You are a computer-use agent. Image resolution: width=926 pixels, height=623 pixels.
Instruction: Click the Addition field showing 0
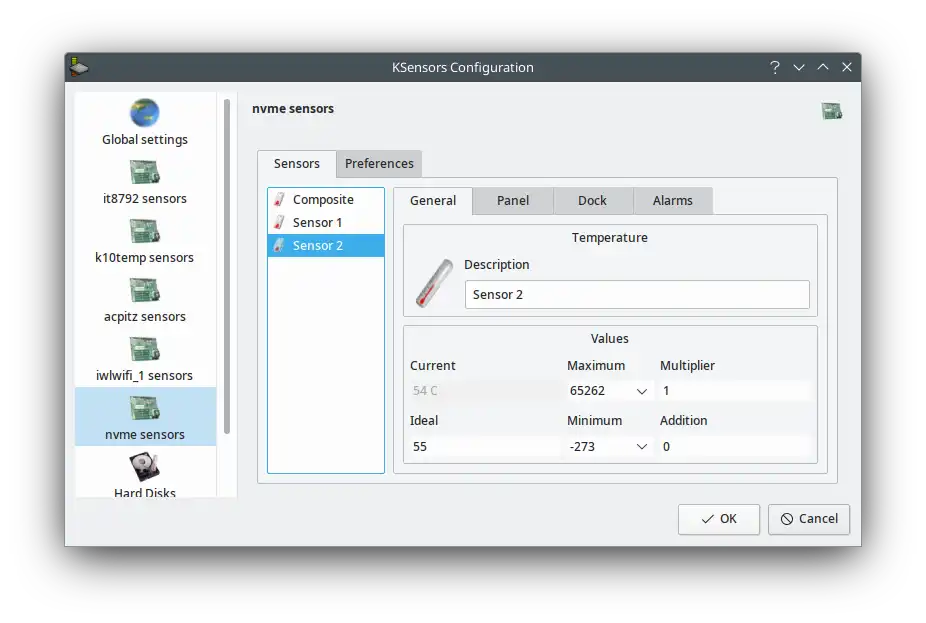pos(734,447)
